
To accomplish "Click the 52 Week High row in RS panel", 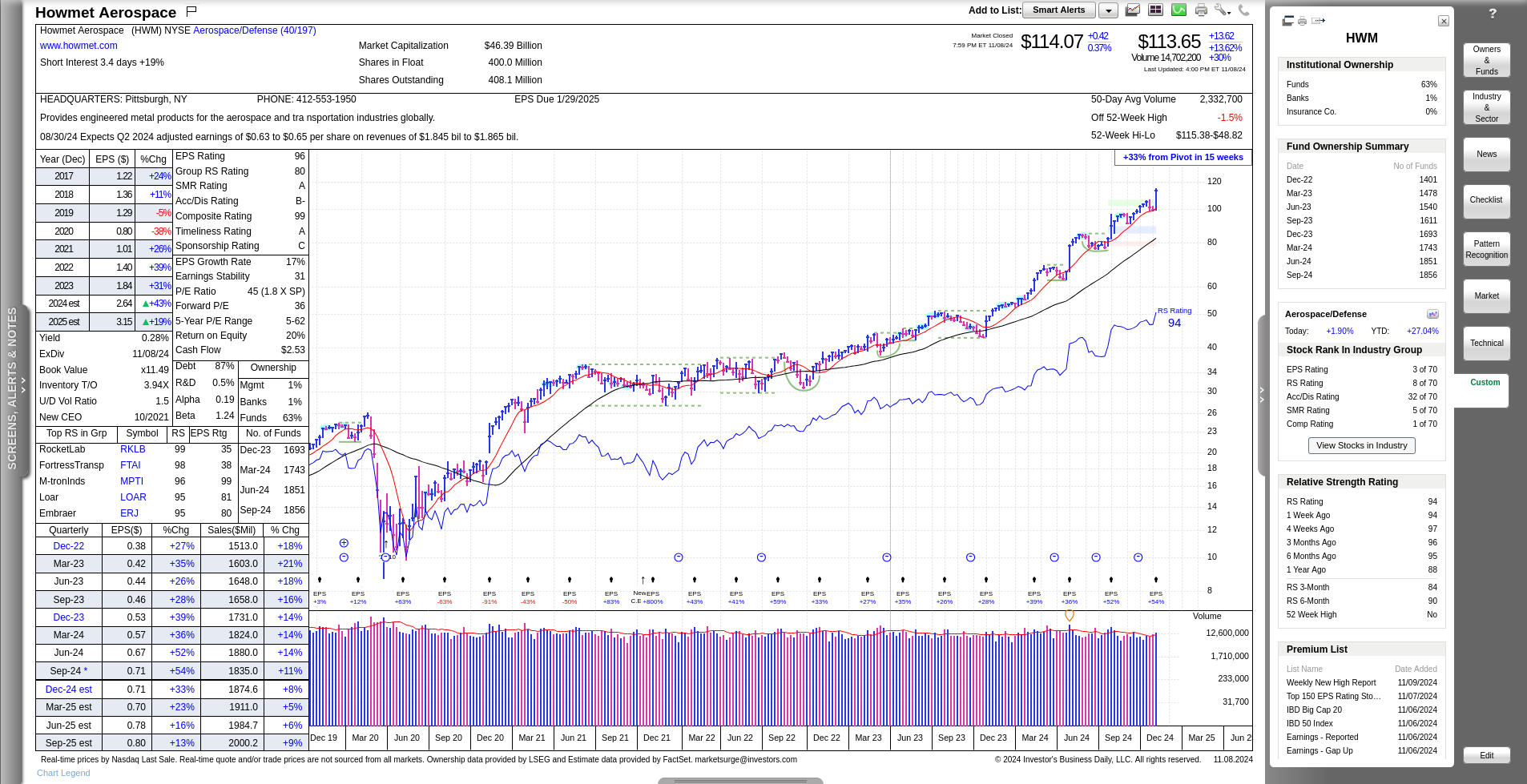I will click(1361, 615).
